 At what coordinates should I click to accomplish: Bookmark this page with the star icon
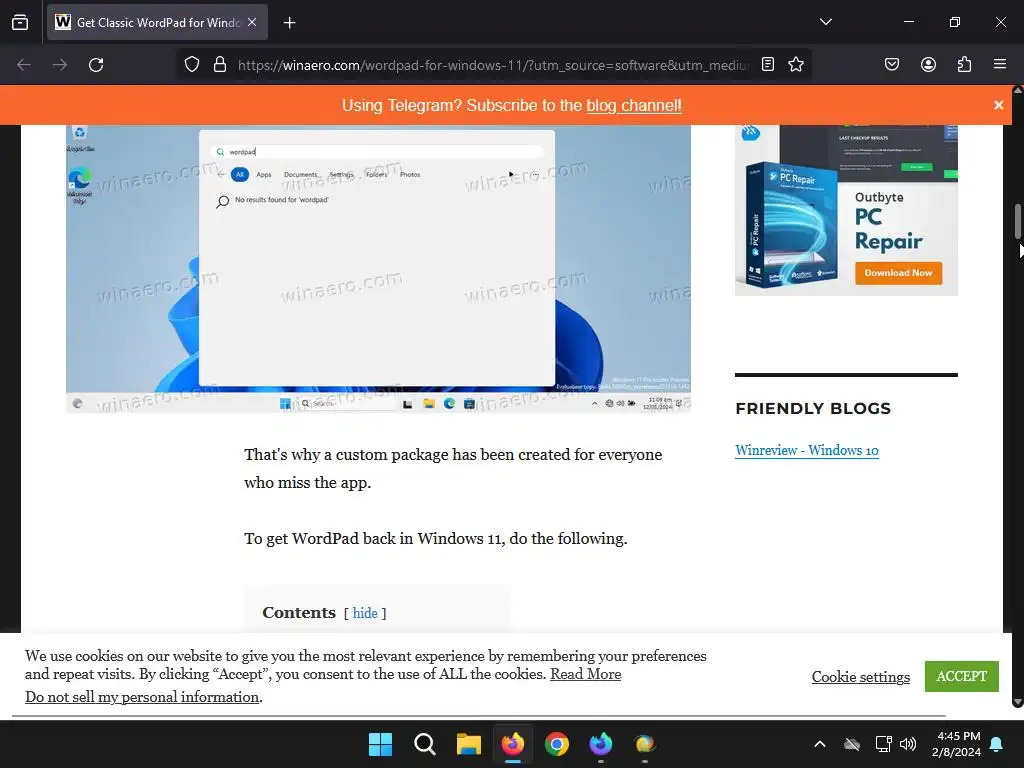pos(795,65)
